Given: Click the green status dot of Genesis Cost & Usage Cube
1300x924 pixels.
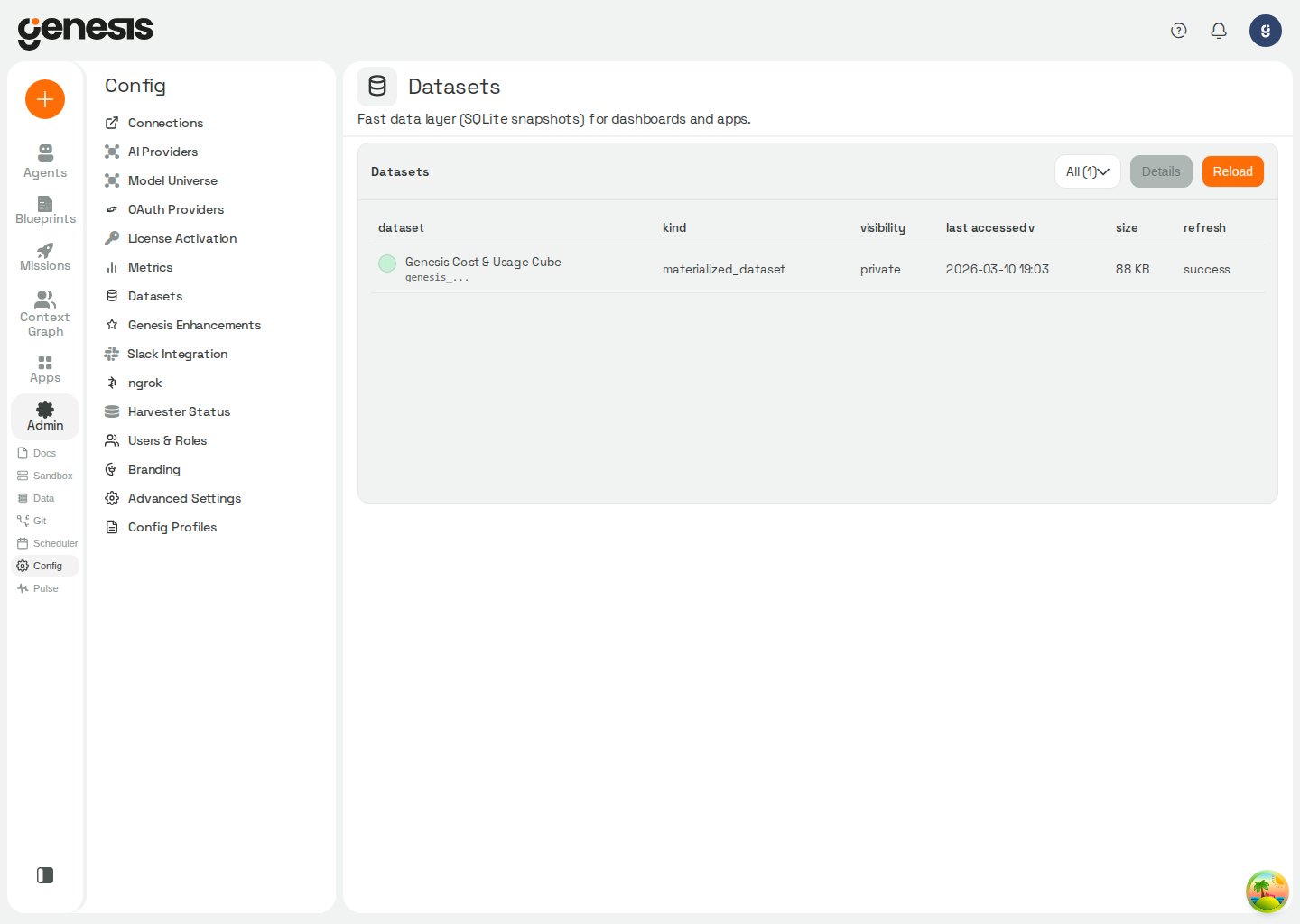Looking at the screenshot, I should [x=387, y=263].
